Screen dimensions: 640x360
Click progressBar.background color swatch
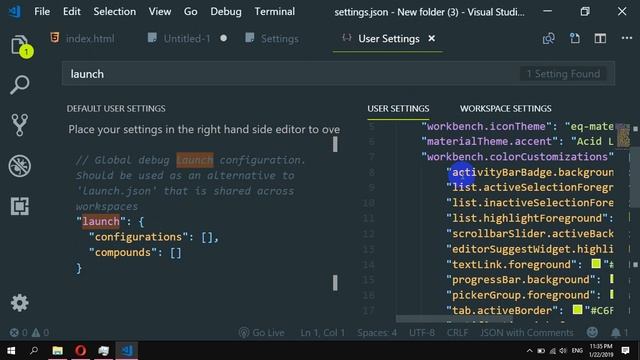click(x=612, y=279)
